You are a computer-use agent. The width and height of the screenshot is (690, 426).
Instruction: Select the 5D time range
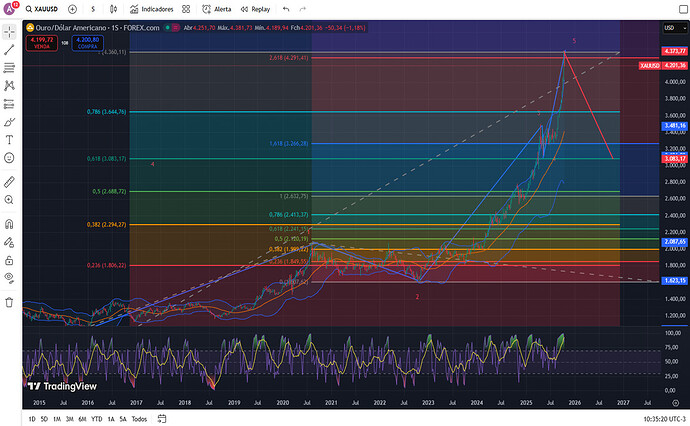pyautogui.click(x=44, y=419)
